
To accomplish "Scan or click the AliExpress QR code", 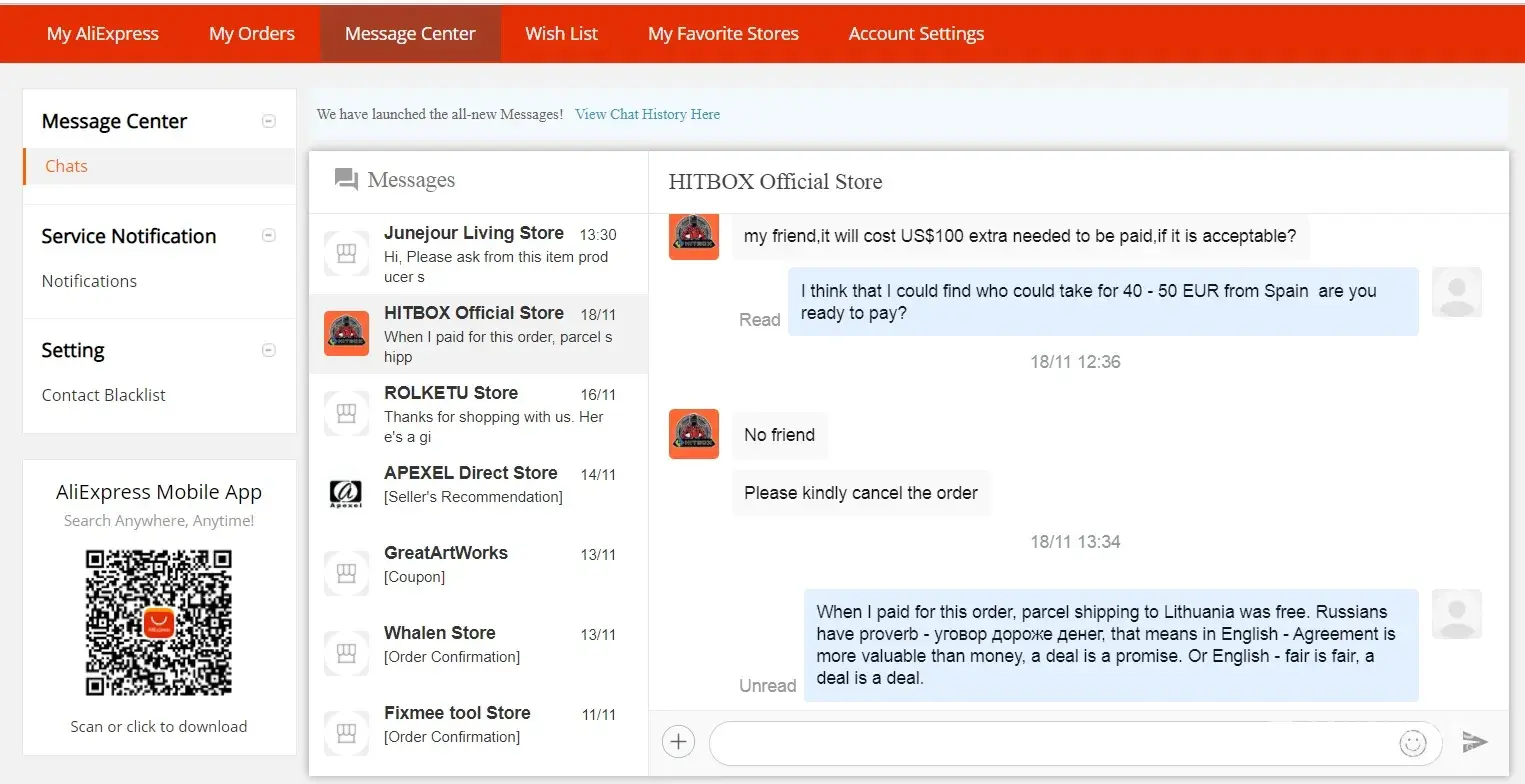I will pyautogui.click(x=158, y=622).
